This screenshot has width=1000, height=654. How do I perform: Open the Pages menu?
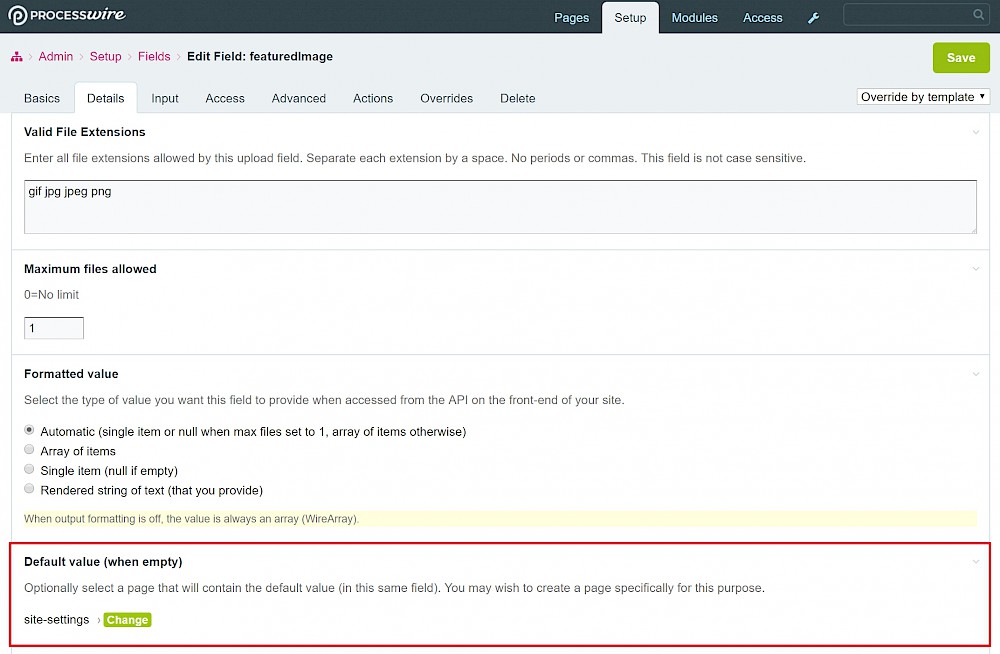[571, 18]
